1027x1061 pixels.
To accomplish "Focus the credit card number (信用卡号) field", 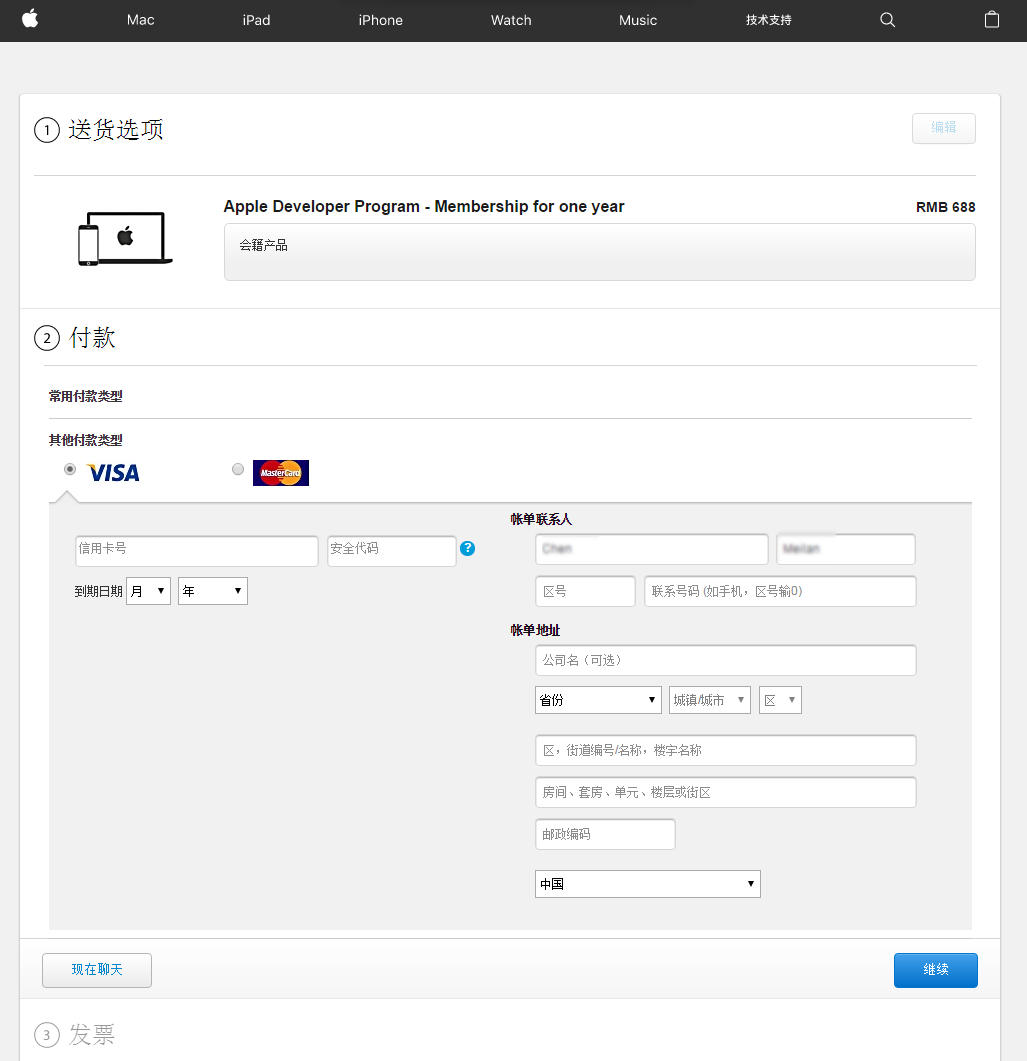I will [196, 551].
